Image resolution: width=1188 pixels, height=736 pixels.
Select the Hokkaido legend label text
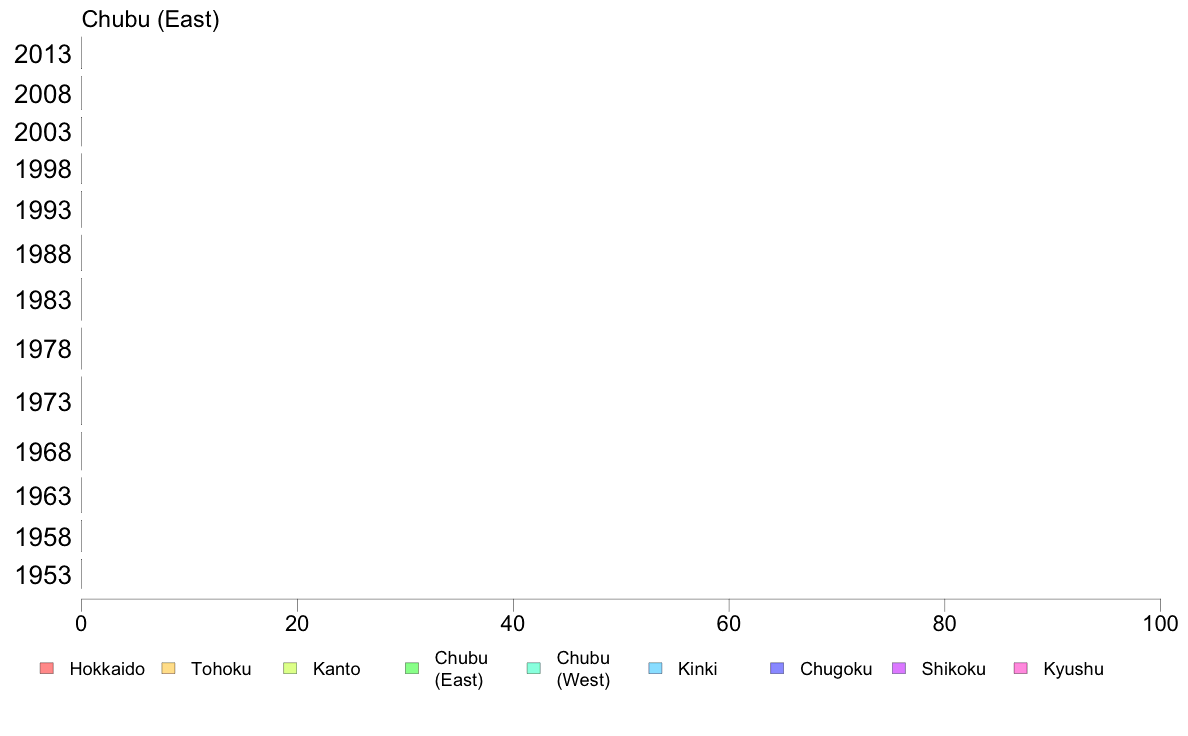[107, 669]
